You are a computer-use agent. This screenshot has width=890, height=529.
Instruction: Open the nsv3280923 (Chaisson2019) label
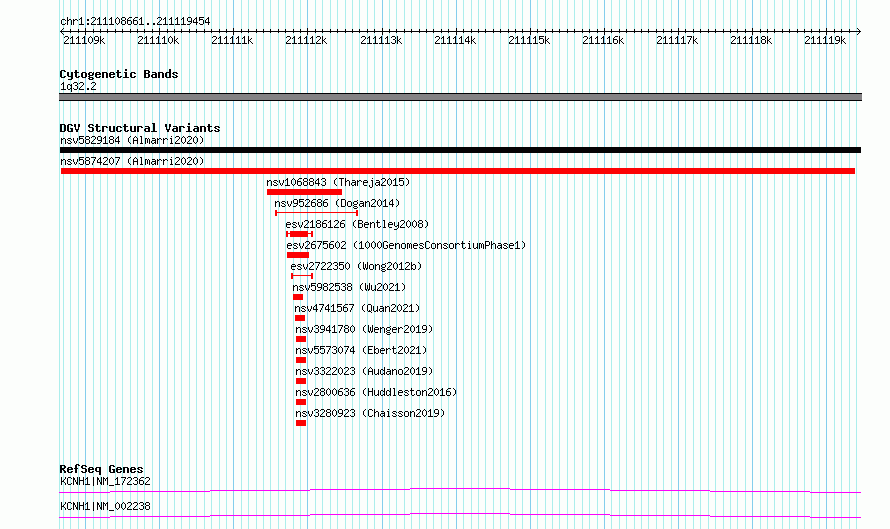[x=370, y=413]
